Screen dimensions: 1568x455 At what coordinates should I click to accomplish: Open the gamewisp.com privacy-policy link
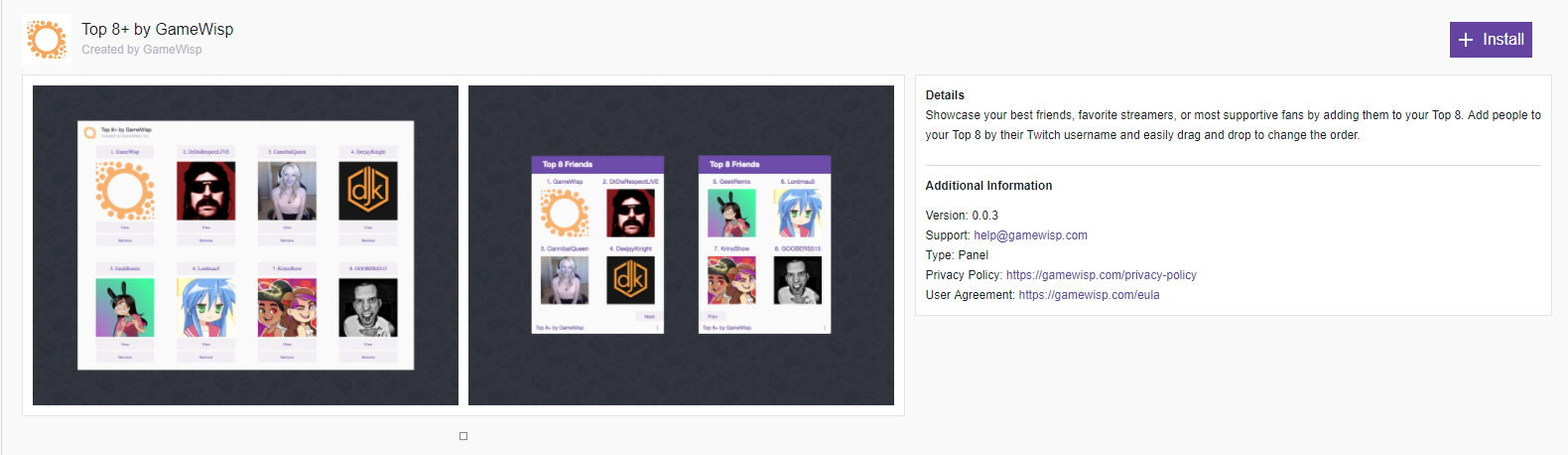[x=1101, y=275]
